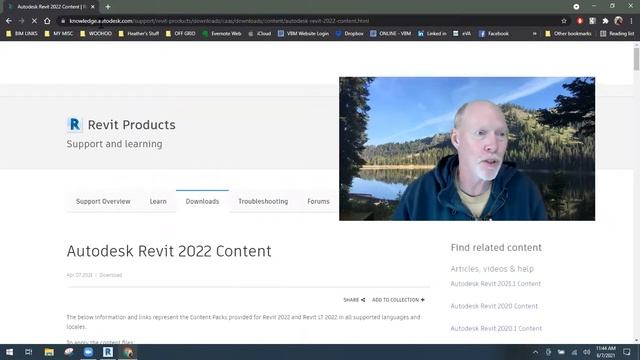Click the "Find related content" heading
This screenshot has height=360, width=640.
496,247
